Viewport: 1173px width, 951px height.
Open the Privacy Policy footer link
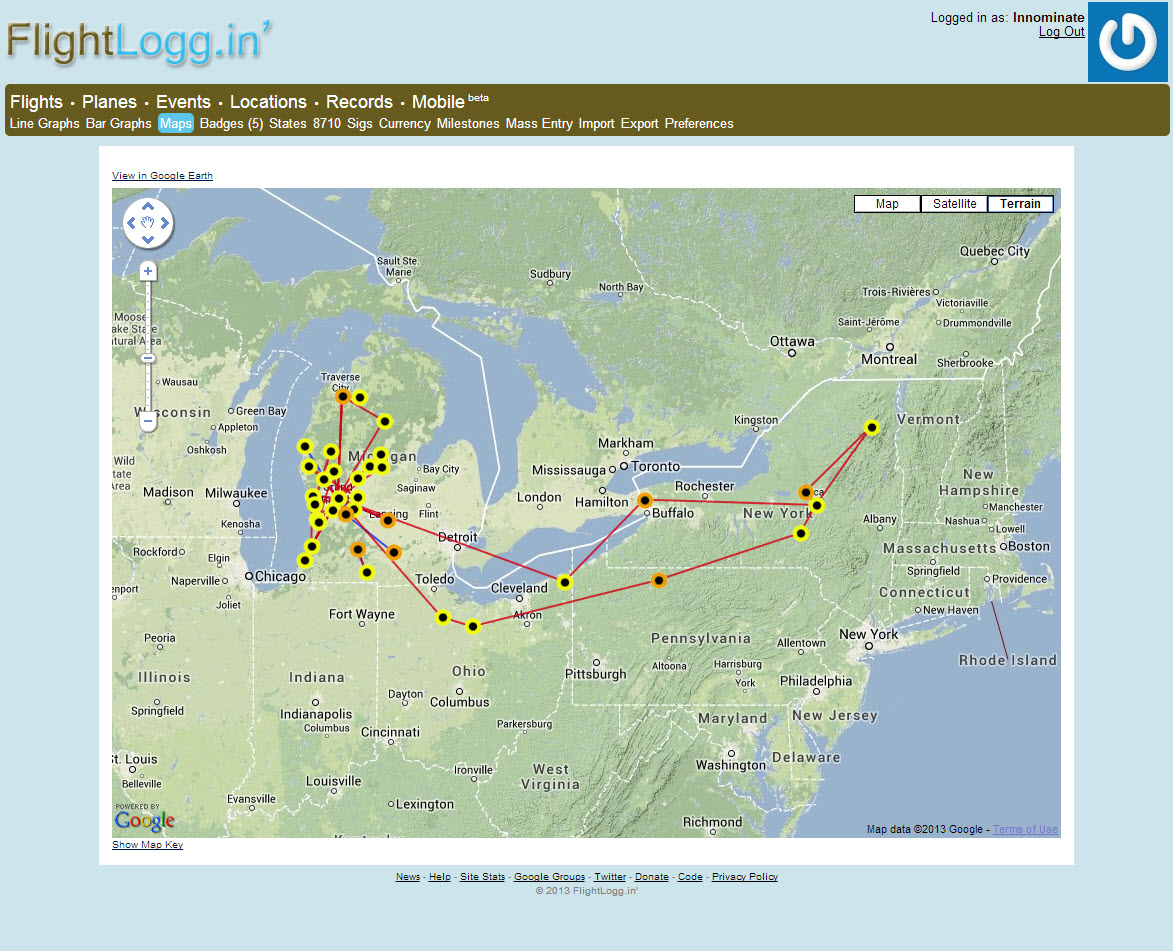point(745,877)
